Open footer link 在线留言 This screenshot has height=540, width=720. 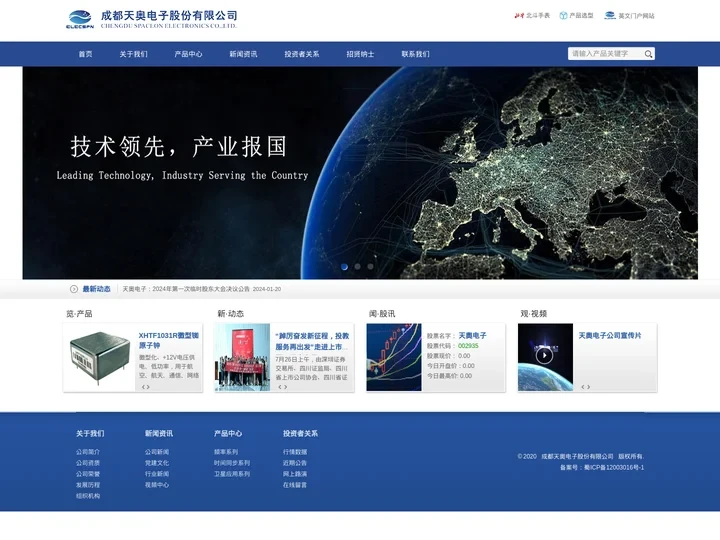tap(294, 485)
